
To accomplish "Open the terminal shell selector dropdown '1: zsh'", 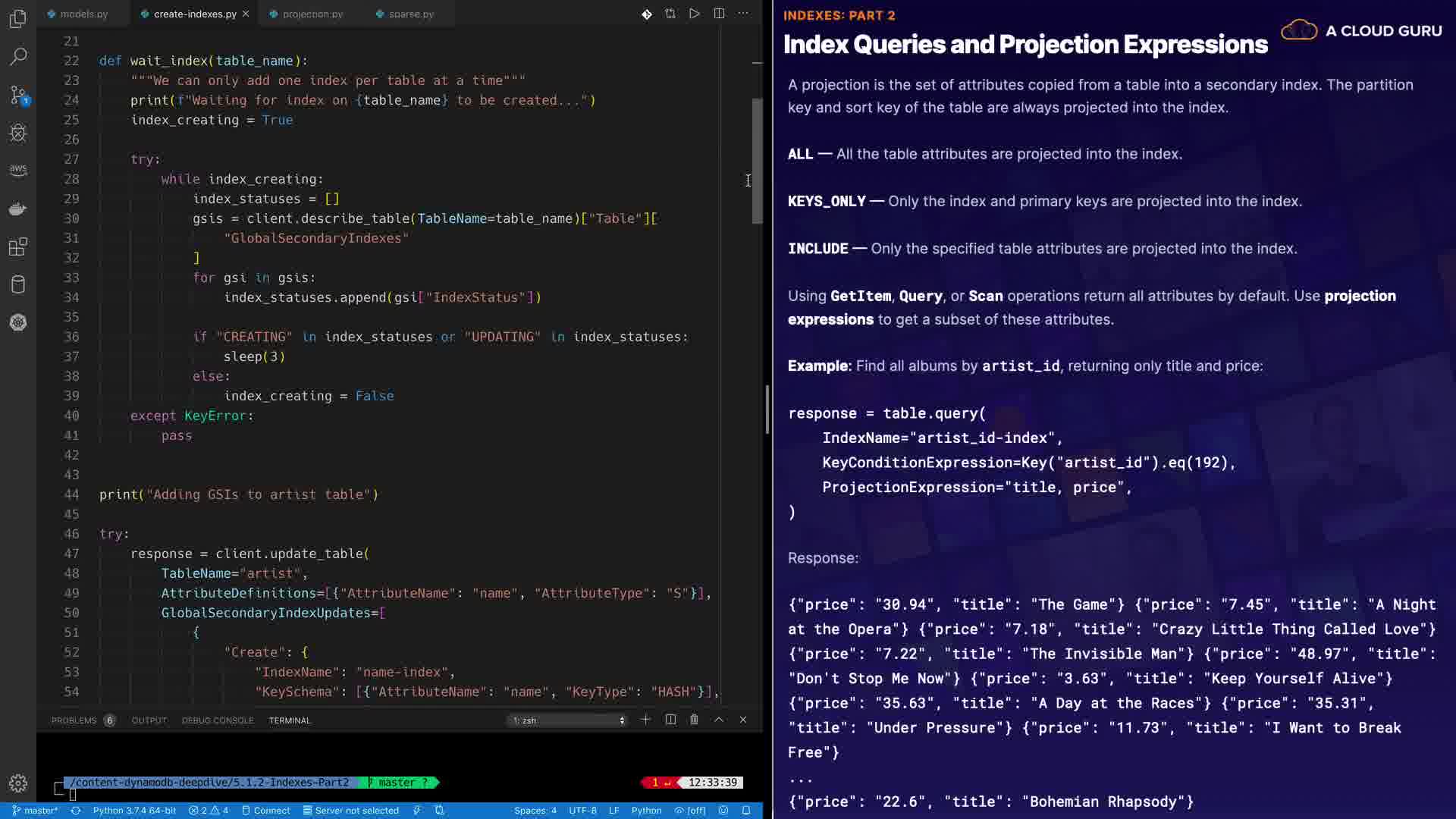I will coord(568,720).
